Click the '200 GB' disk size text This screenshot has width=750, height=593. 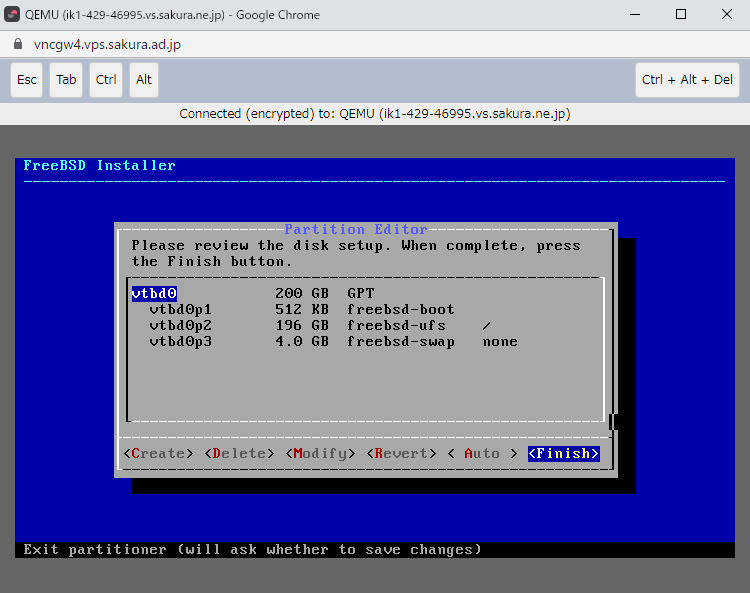pyautogui.click(x=302, y=293)
